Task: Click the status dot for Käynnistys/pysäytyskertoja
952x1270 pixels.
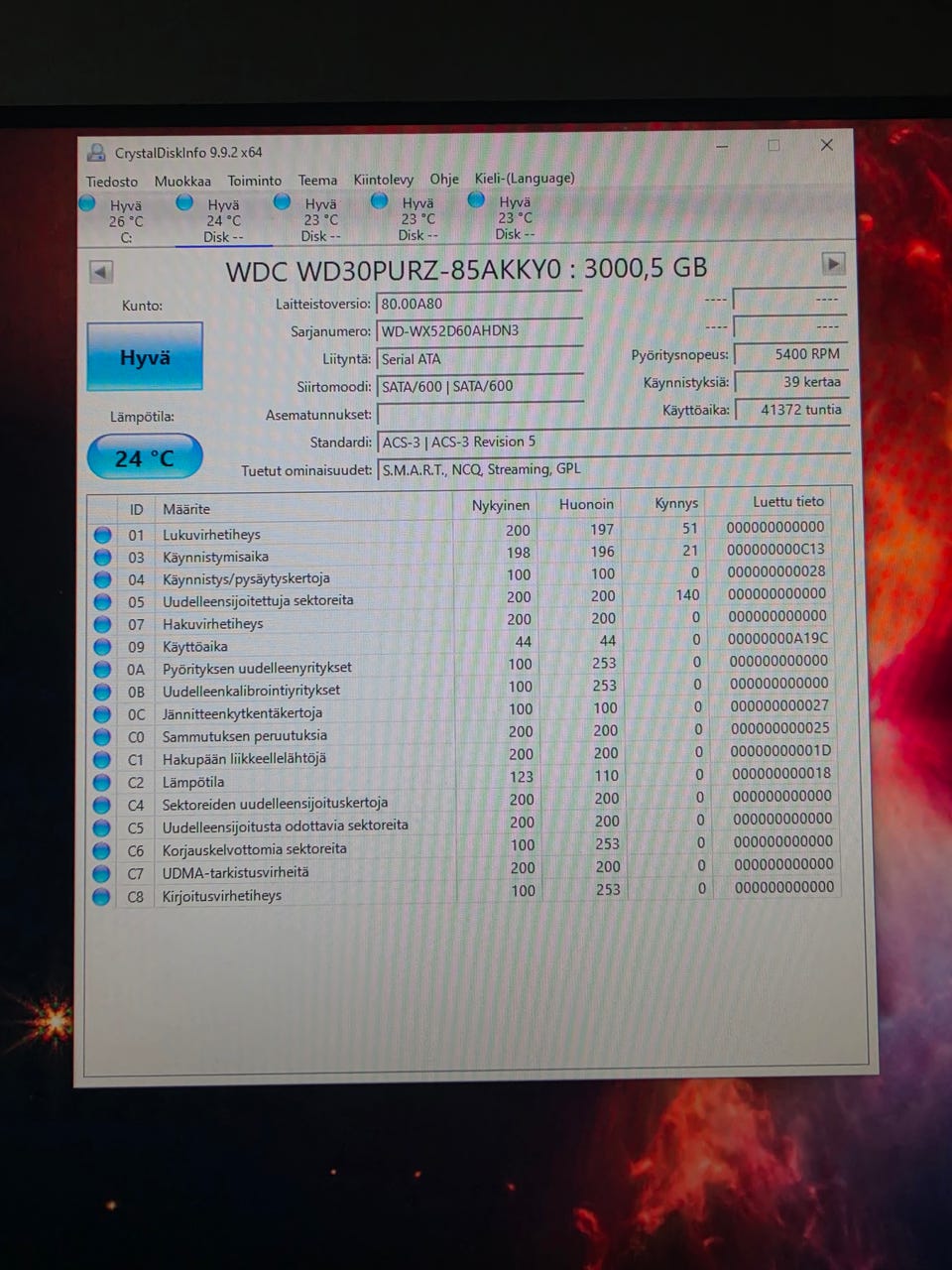Action: 102,579
